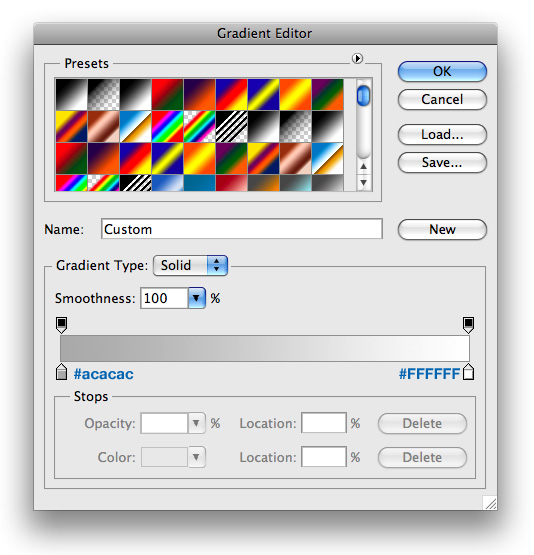Select the second-row Copper gradient preset

pos(103,126)
